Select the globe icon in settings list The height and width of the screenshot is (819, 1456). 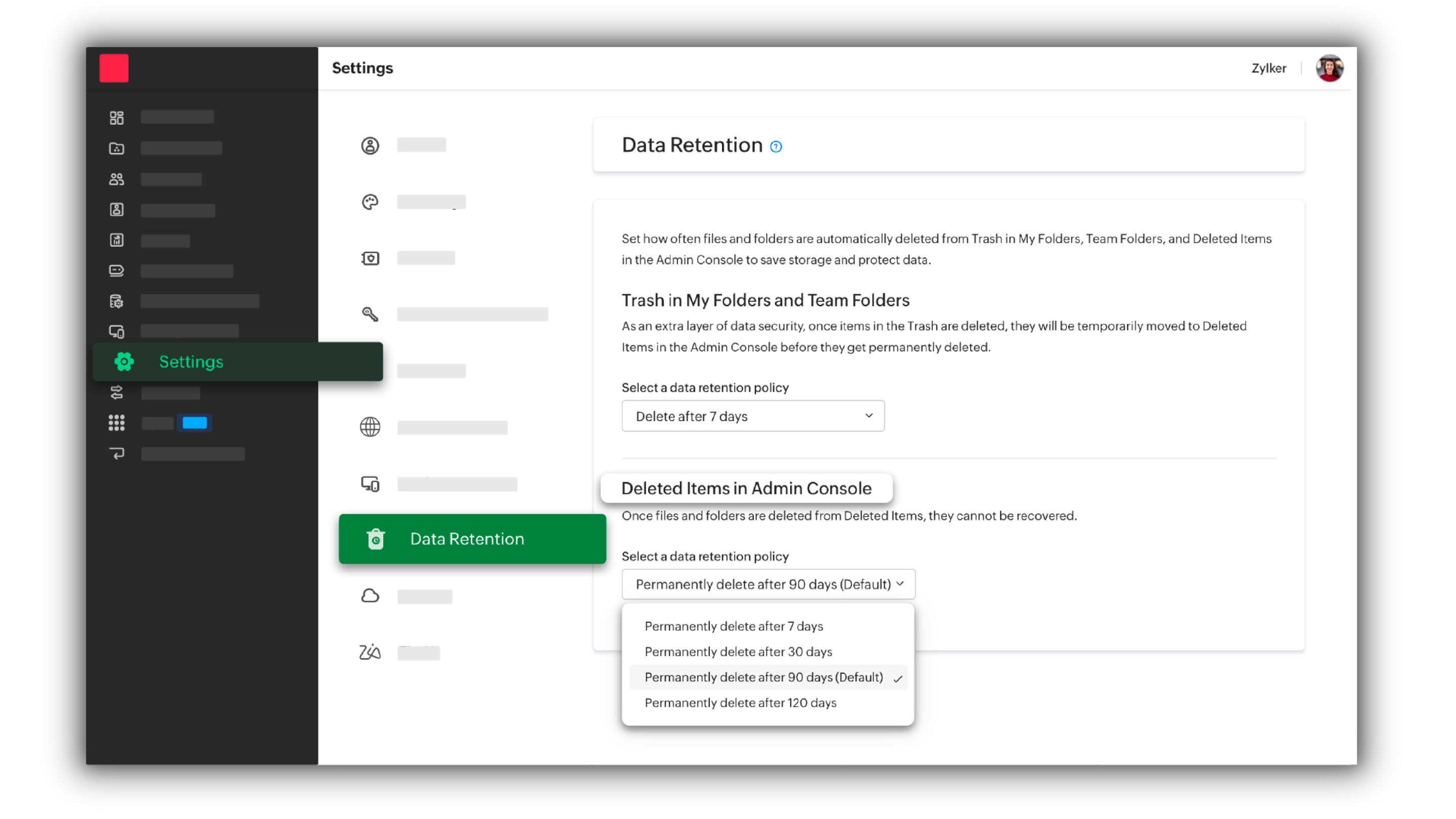coord(370,427)
